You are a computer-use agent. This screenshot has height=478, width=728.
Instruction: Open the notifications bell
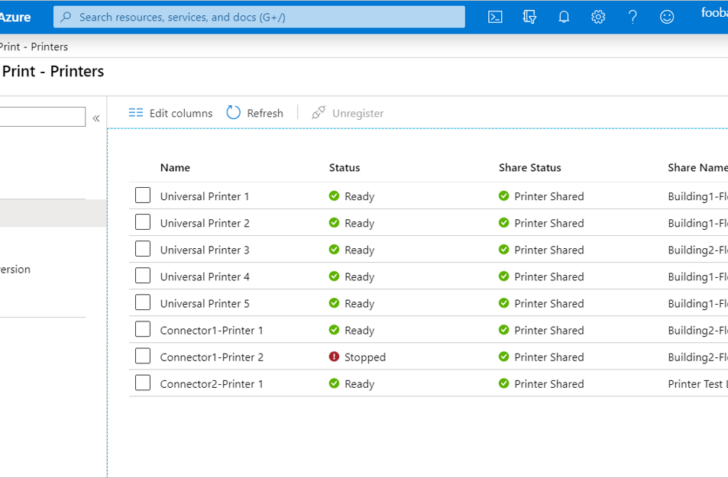click(x=564, y=17)
